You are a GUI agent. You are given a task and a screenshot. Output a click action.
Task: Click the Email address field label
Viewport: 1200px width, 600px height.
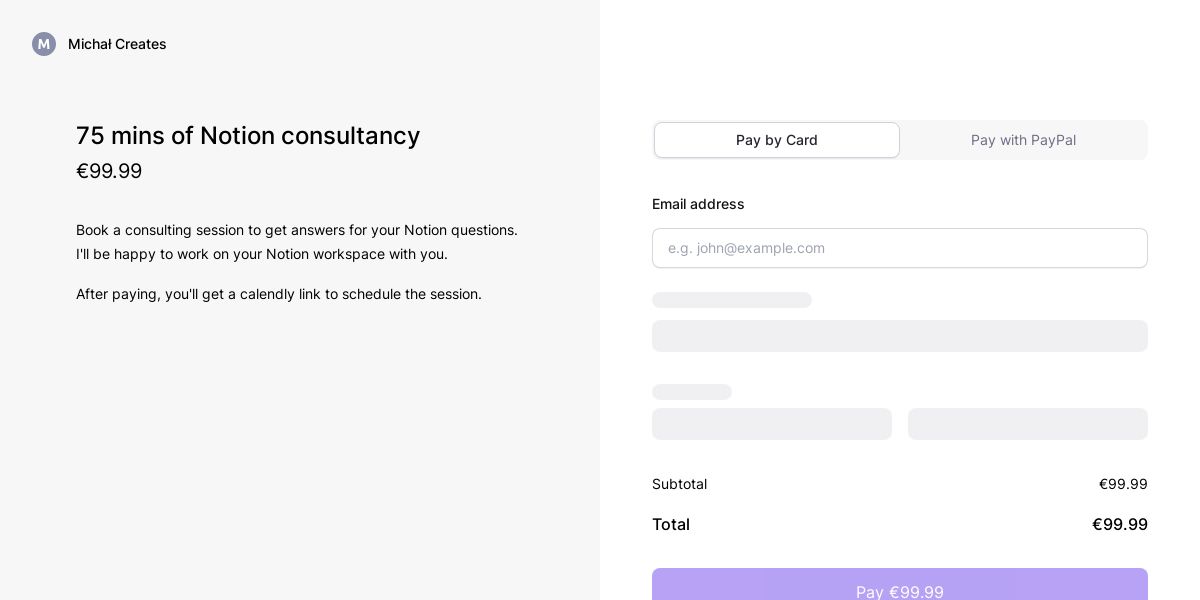pos(698,204)
